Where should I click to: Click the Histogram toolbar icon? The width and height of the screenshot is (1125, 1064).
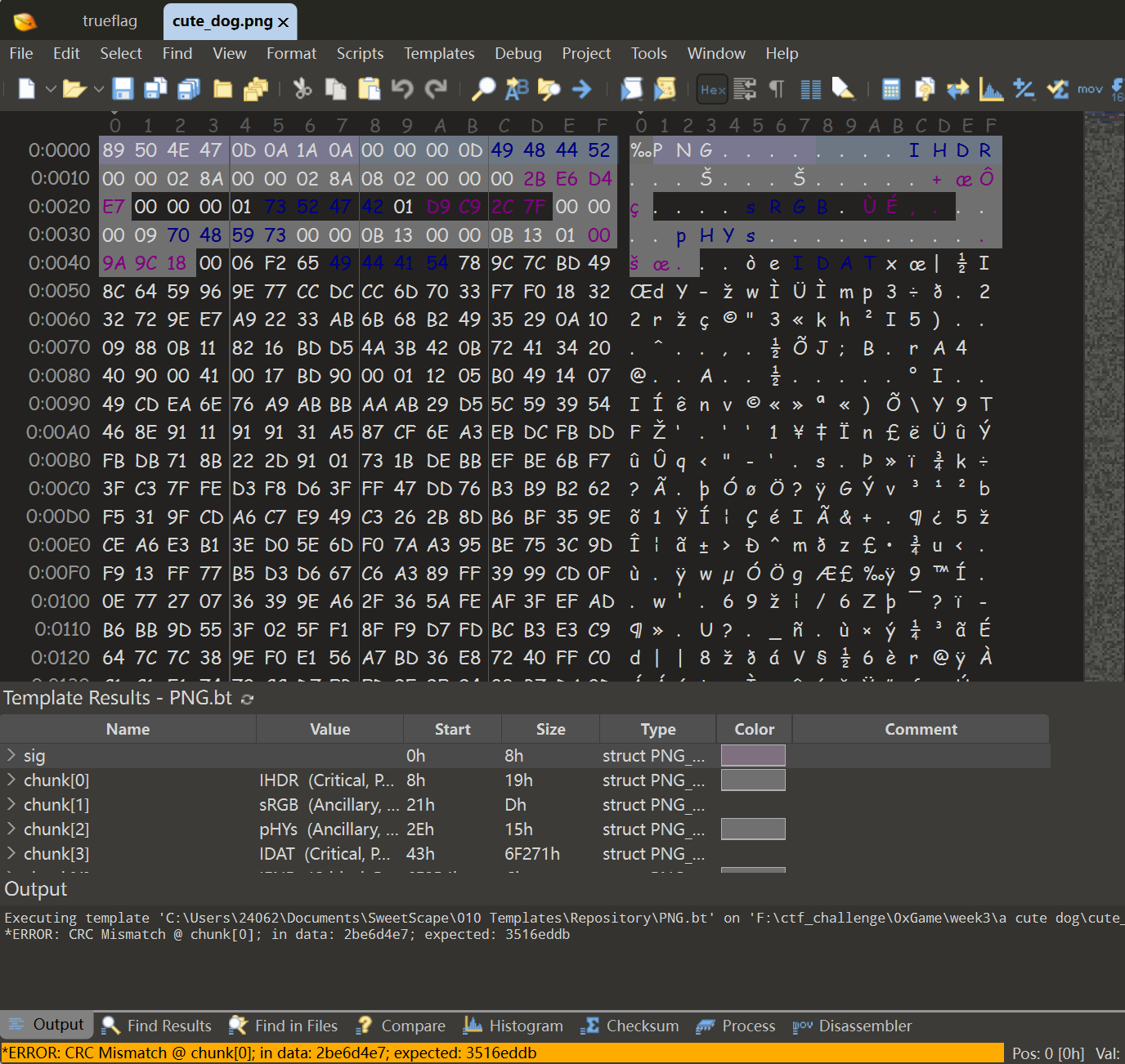[x=991, y=89]
